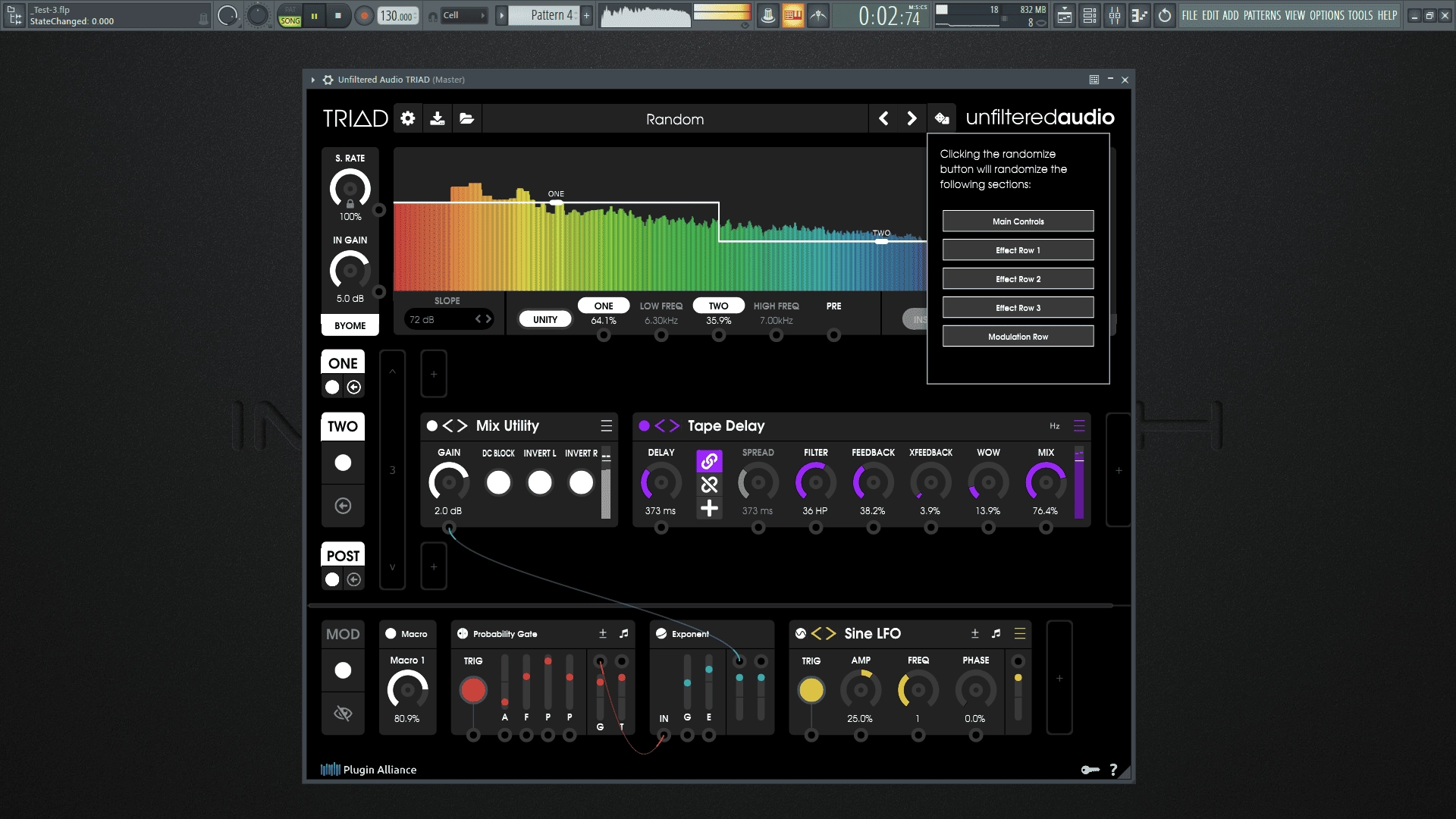1456x819 pixels.
Task: Go to next preset arrow
Action: [912, 118]
